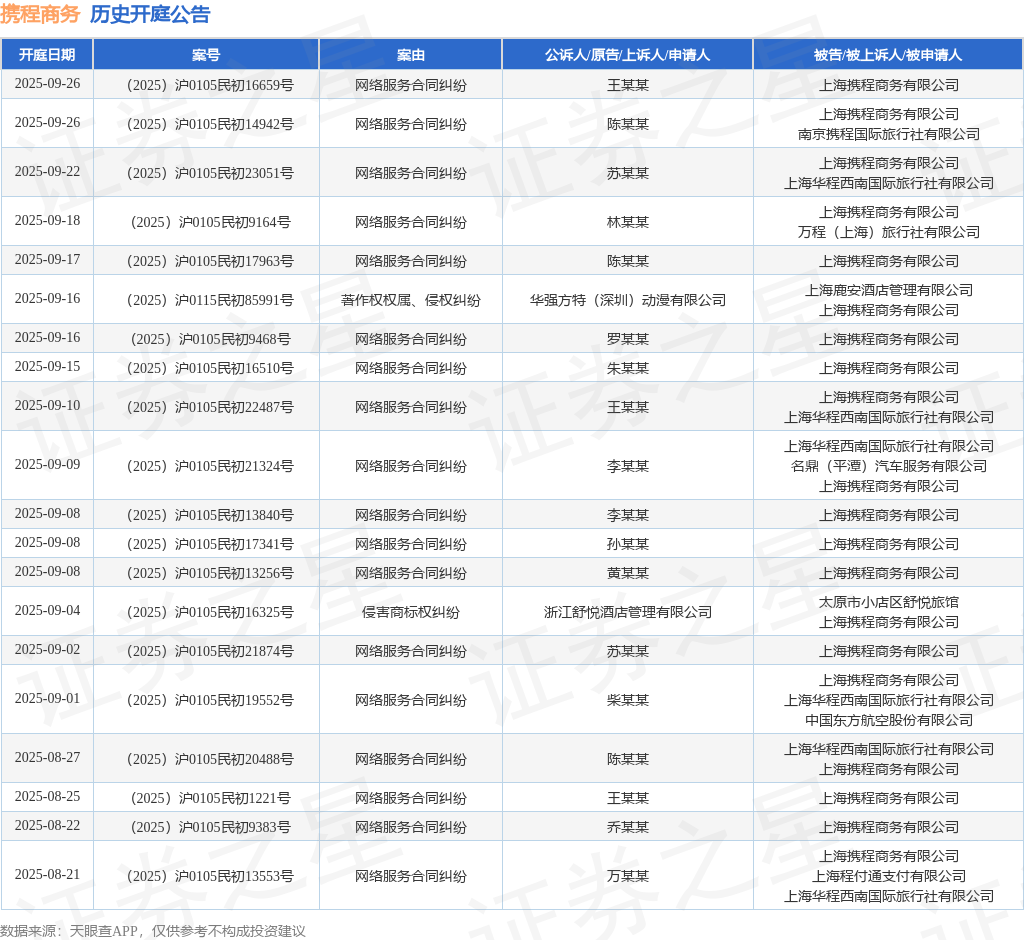Select defendant 名鼎（平潭）汽车服务有限公司

pos(889,466)
